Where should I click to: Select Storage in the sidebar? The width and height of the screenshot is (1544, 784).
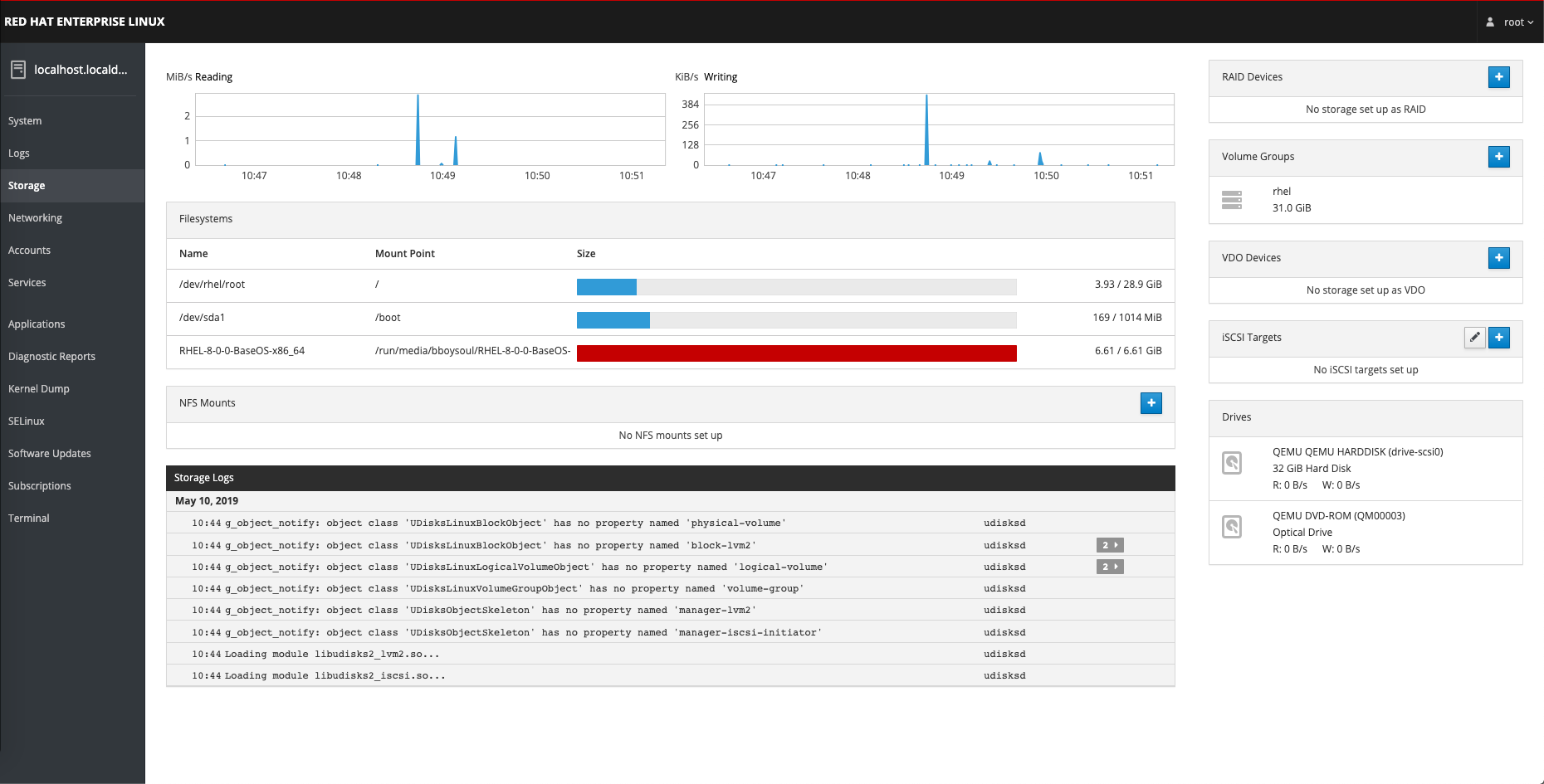(72, 186)
